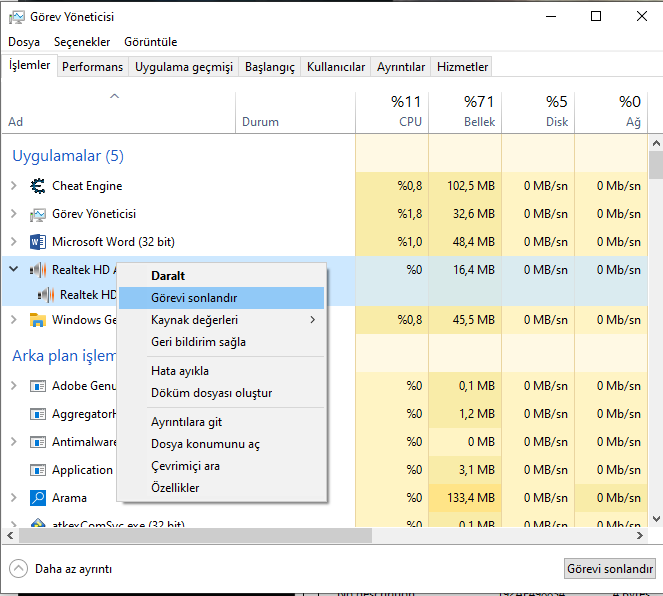Click the Daha az ayrıntı arrow icon

pos(18,569)
